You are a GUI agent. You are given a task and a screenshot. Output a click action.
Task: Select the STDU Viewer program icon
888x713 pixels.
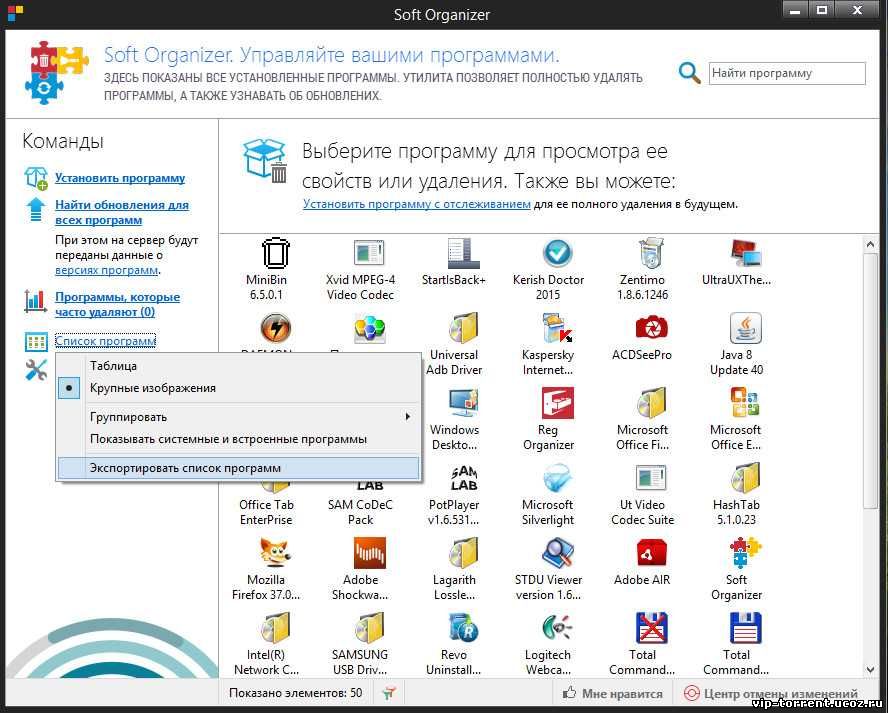[x=557, y=553]
